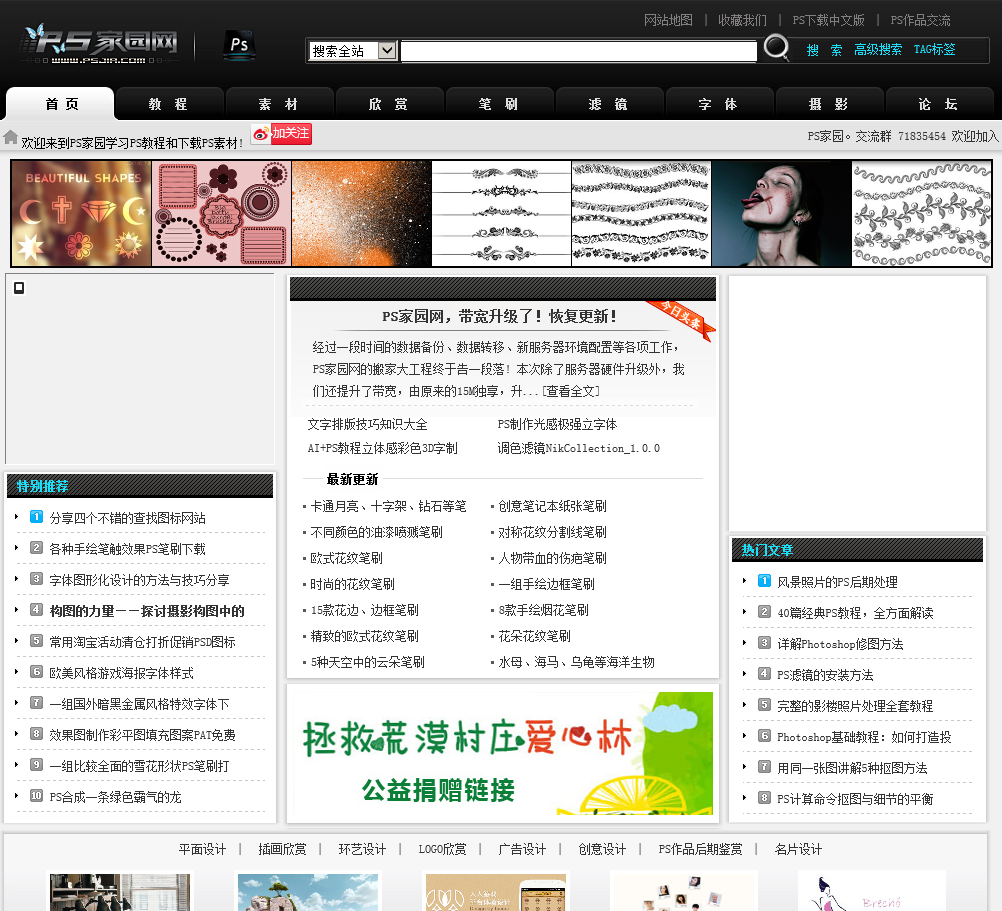Open recommended item 10 PS合成一条绿色霸气的龙

116,797
